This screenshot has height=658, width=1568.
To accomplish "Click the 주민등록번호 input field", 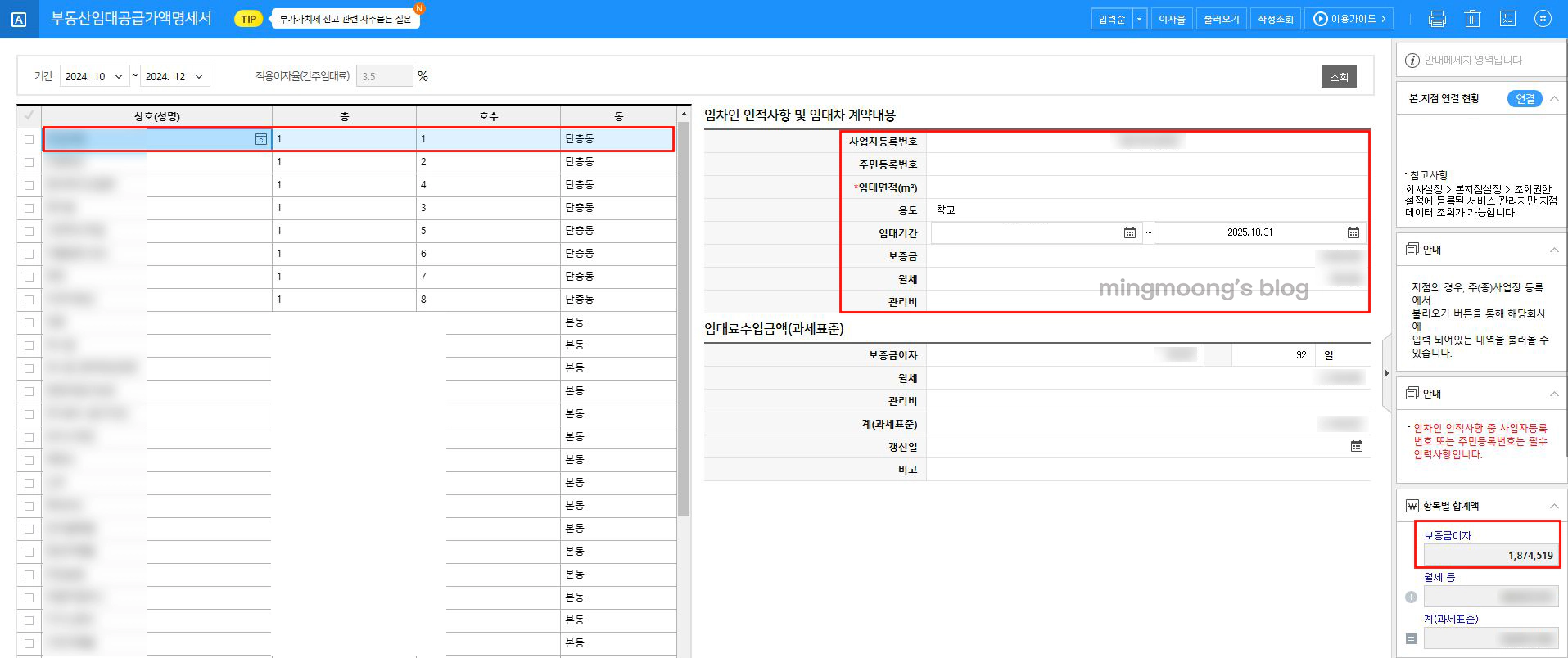I will (1148, 164).
